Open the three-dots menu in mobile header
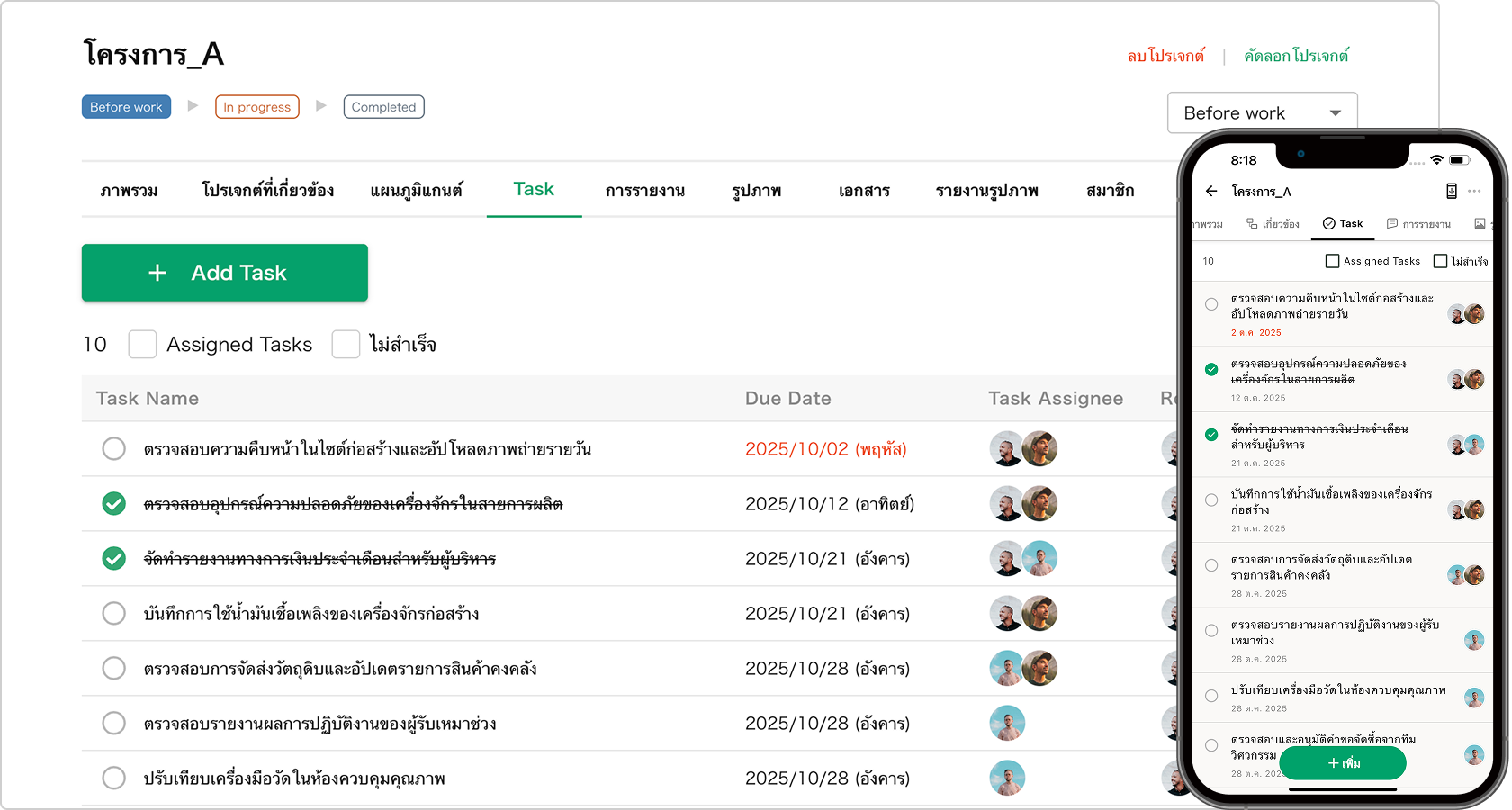This screenshot has width=1512, height=810. (x=1474, y=191)
